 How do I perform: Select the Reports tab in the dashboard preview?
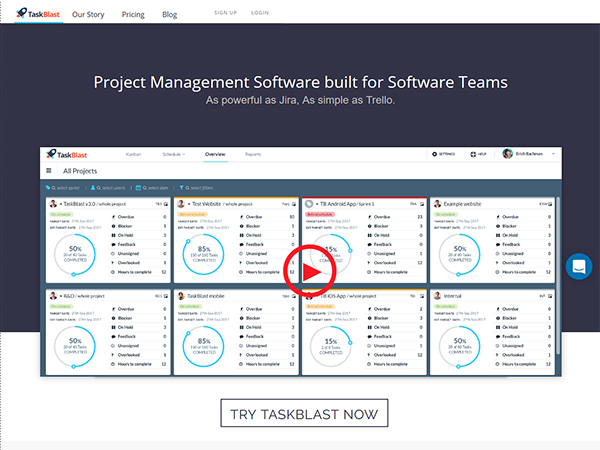[253, 154]
